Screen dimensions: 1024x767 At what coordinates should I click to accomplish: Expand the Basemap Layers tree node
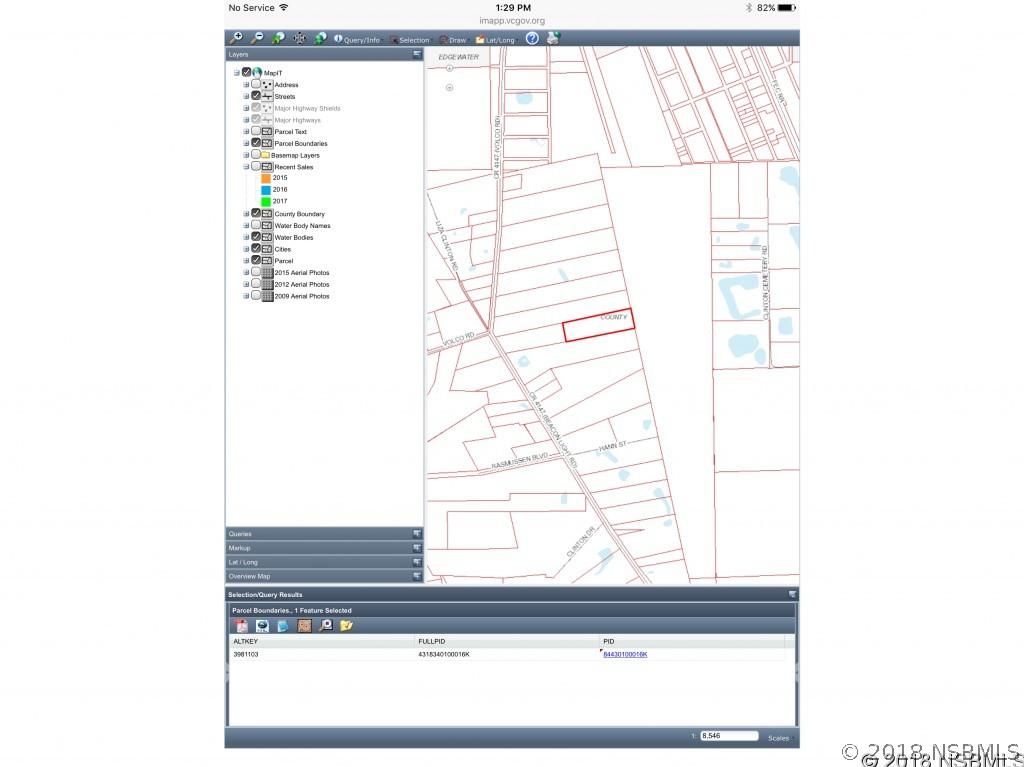(246, 155)
